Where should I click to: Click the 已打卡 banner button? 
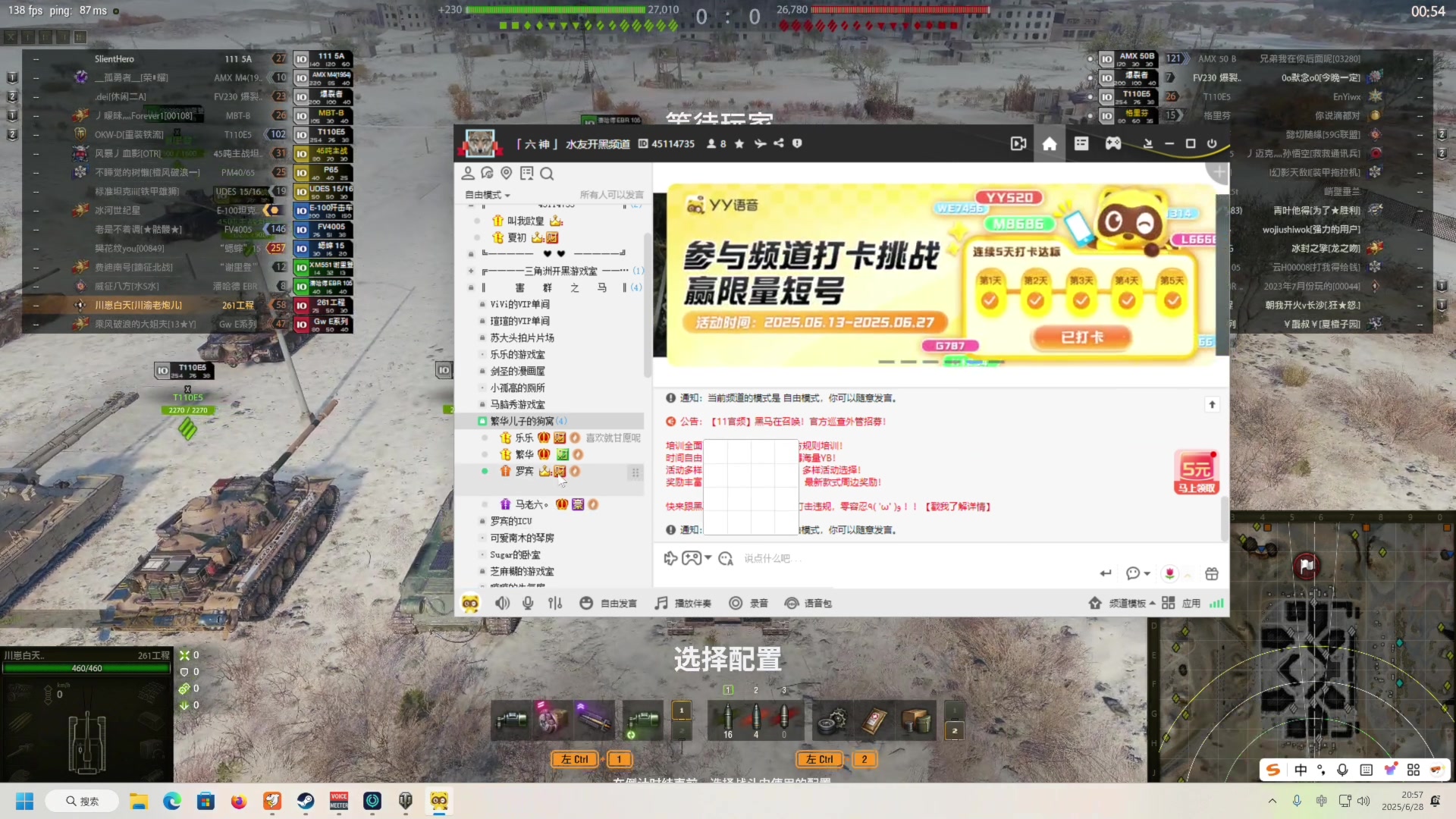(1082, 337)
